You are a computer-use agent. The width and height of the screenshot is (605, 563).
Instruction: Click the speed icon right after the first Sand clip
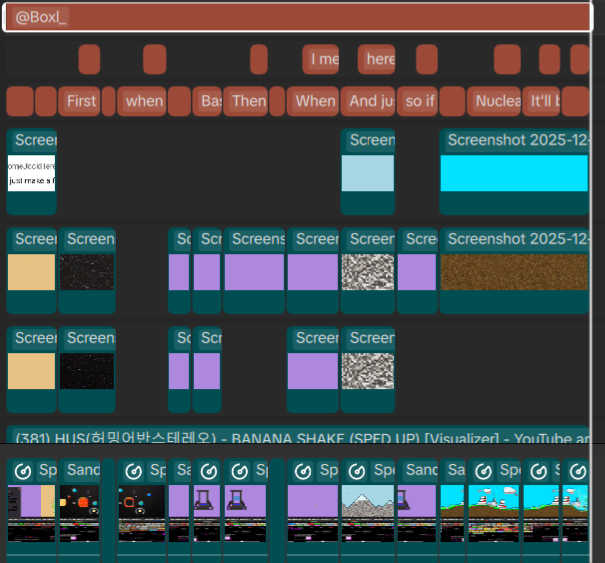pos(133,471)
